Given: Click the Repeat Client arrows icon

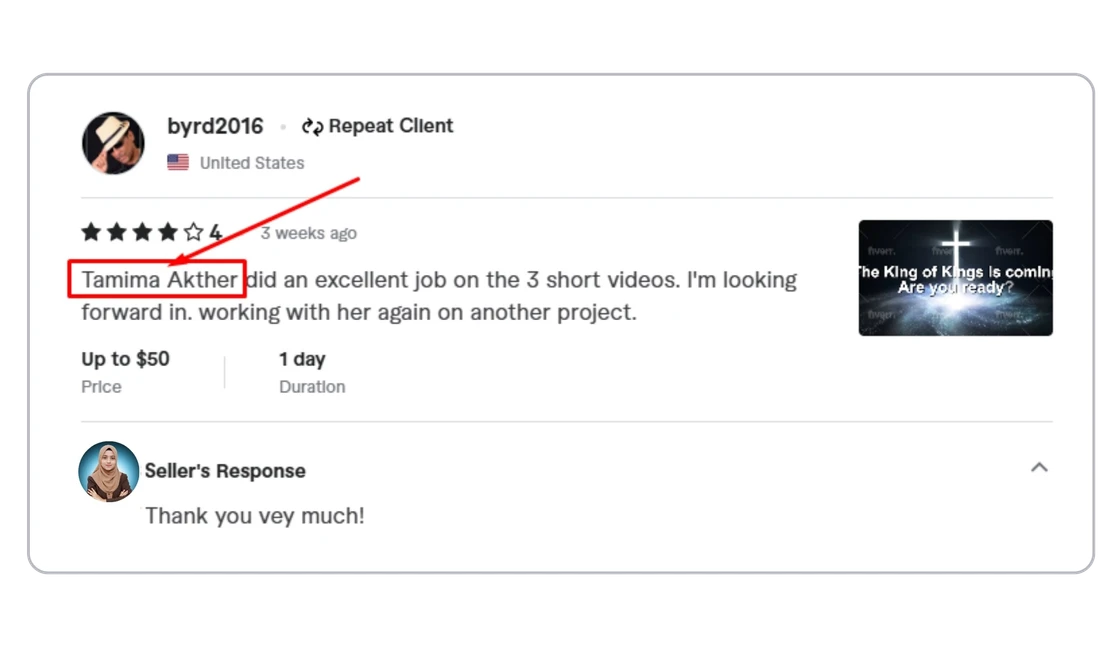Looking at the screenshot, I should coord(312,126).
